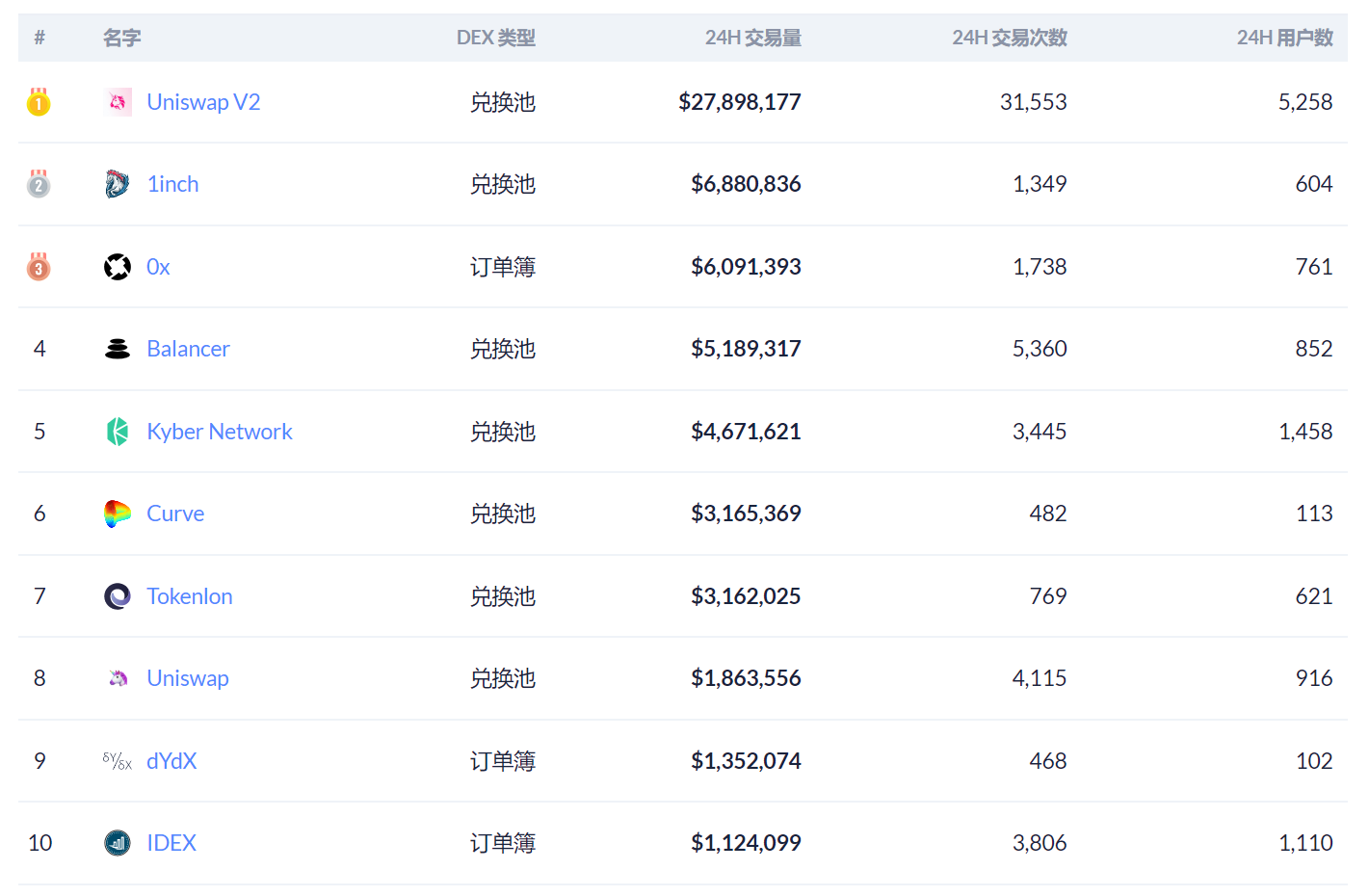Click the 兑换池 type in the Tokenlon row
This screenshot has width=1369, height=896.
(503, 596)
